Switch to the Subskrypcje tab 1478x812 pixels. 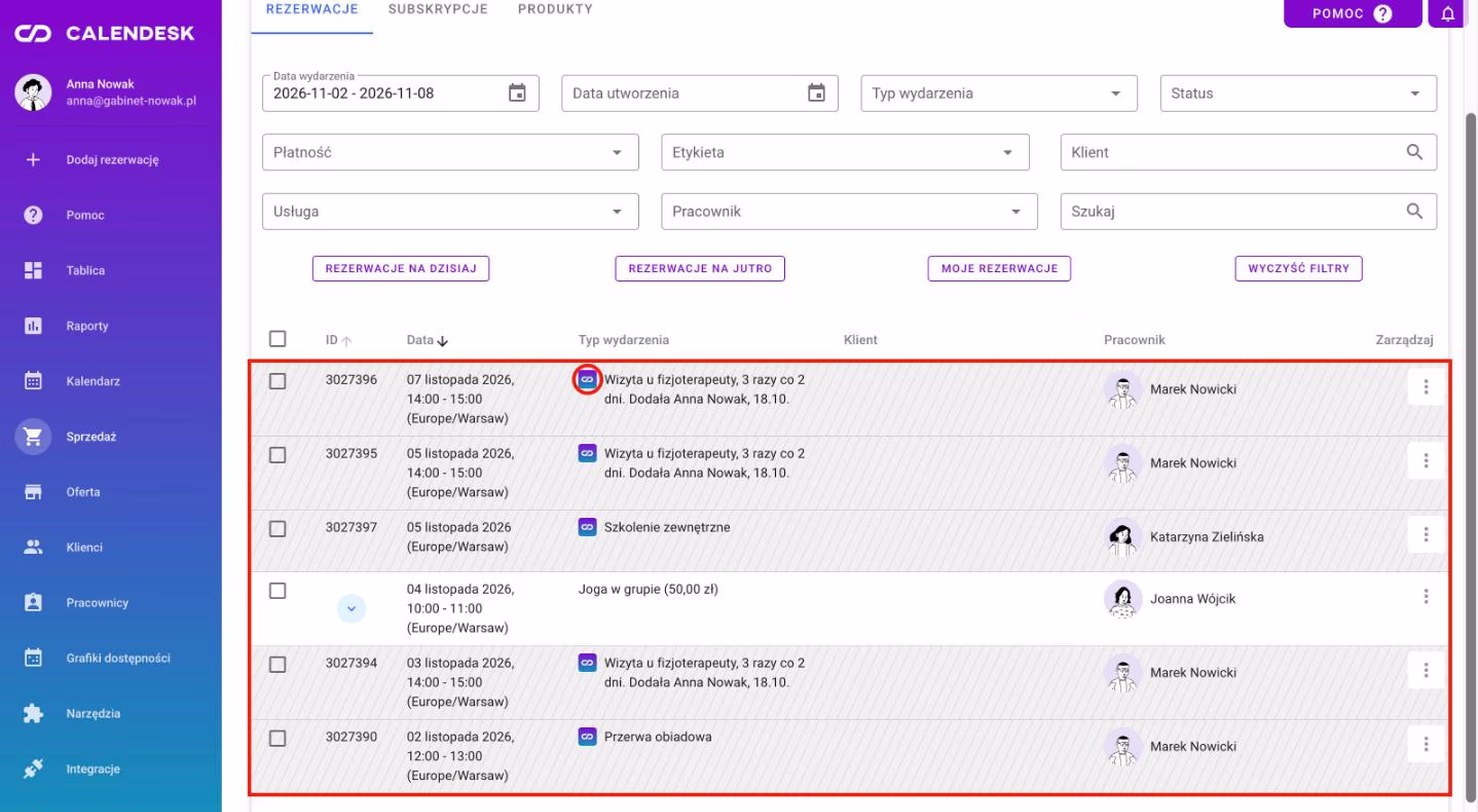pos(438,10)
